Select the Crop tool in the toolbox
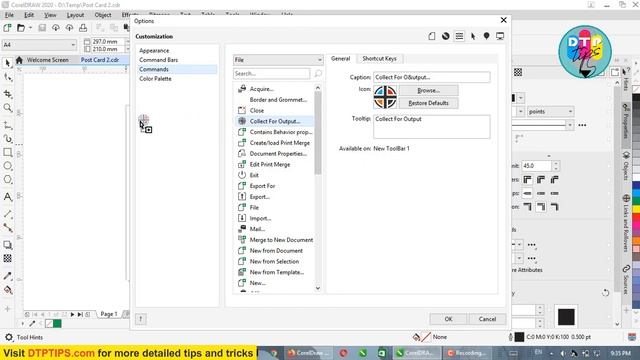 pyautogui.click(x=7, y=94)
